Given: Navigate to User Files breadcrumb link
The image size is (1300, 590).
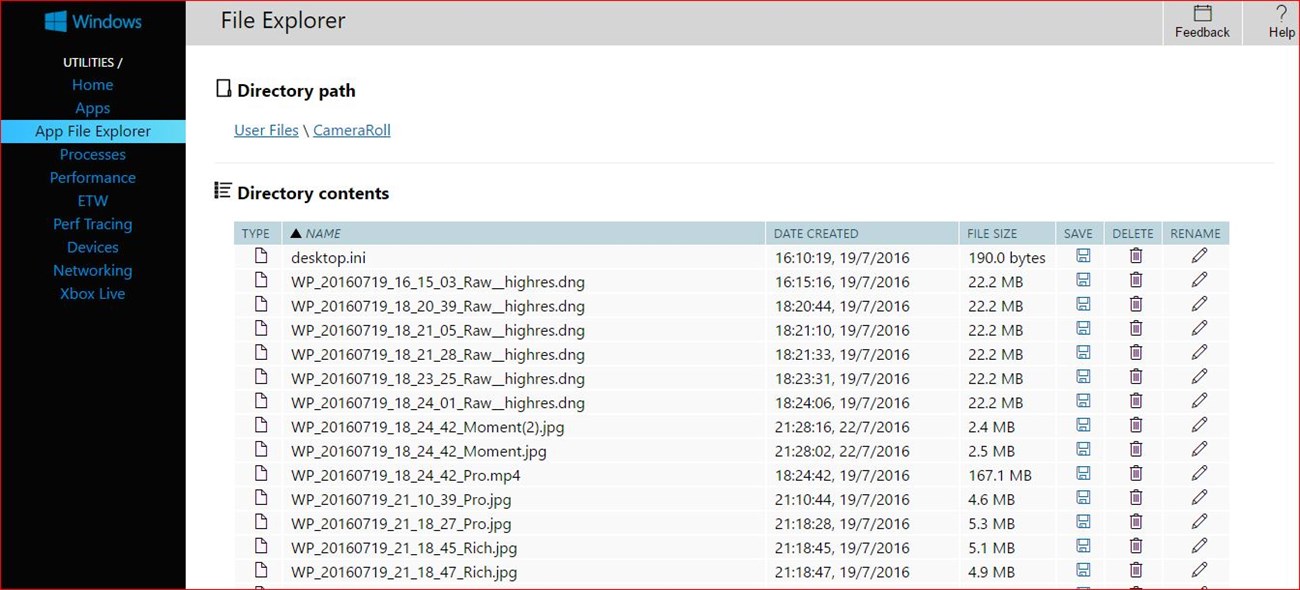Looking at the screenshot, I should pos(266,130).
